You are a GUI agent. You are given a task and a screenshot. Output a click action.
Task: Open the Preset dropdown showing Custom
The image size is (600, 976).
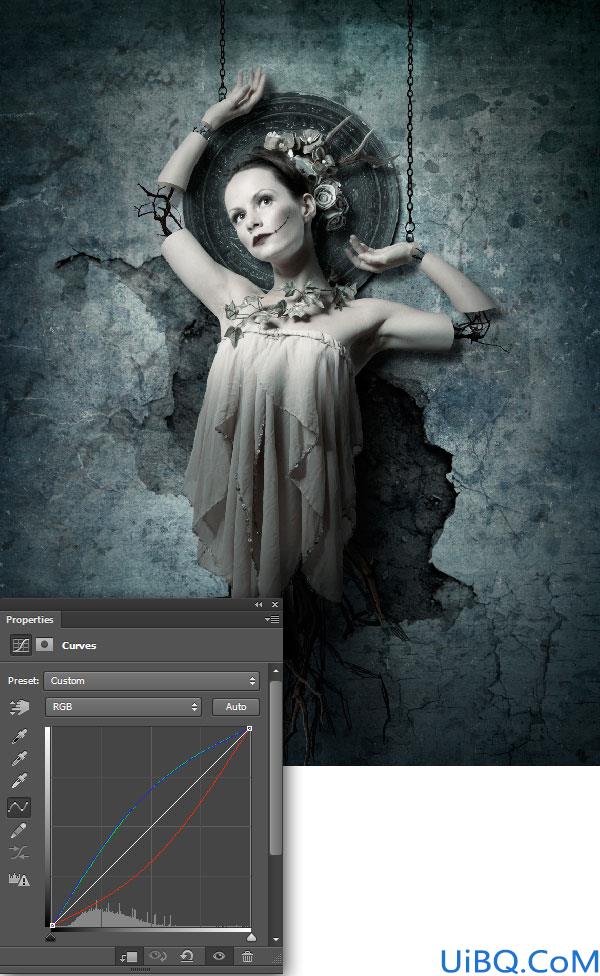click(x=151, y=681)
